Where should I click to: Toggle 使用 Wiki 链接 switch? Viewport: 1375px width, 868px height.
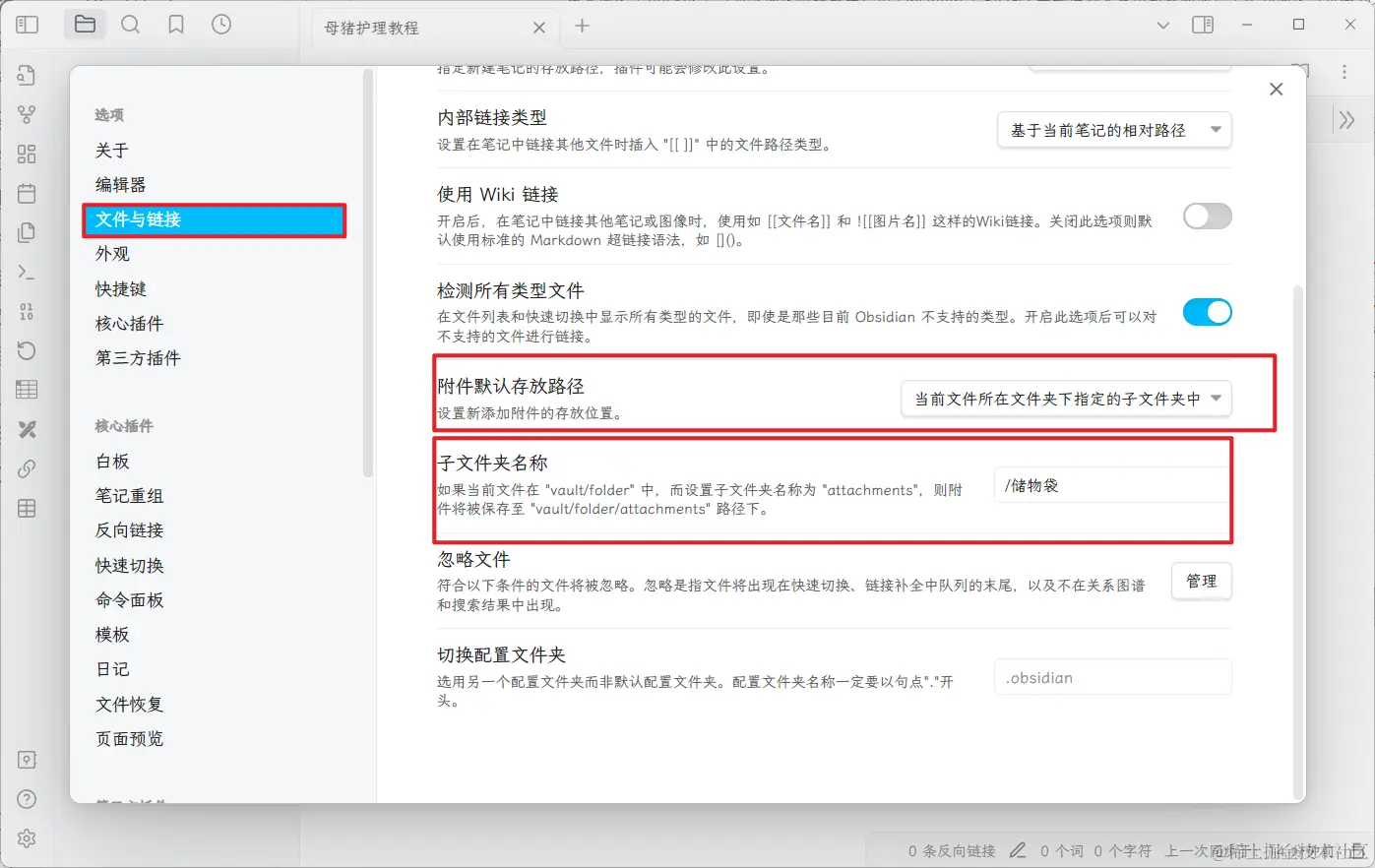click(1207, 217)
